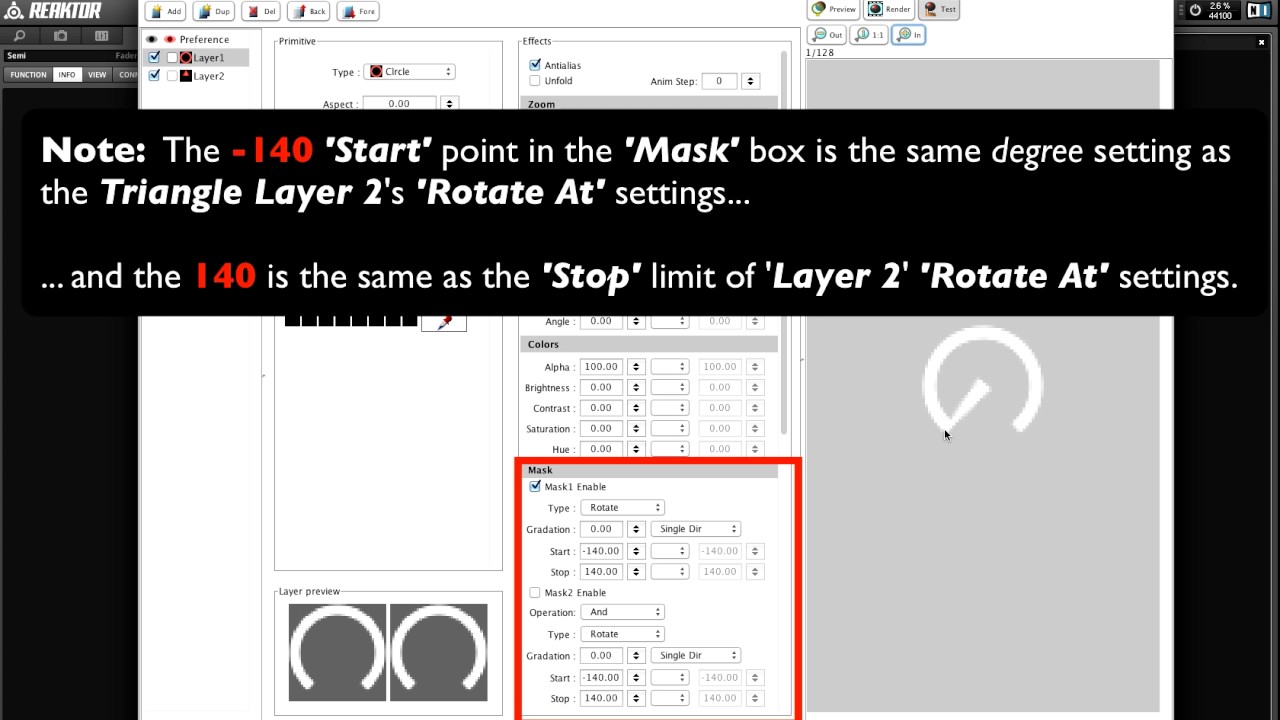1280x720 pixels.
Task: Open Mask2 Operation And dropdown
Action: pyautogui.click(x=622, y=612)
